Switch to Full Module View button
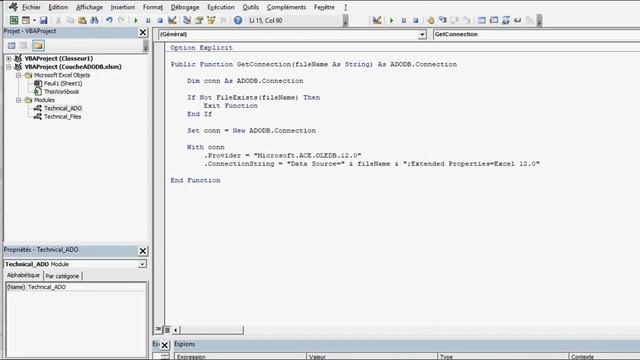 click(167, 330)
